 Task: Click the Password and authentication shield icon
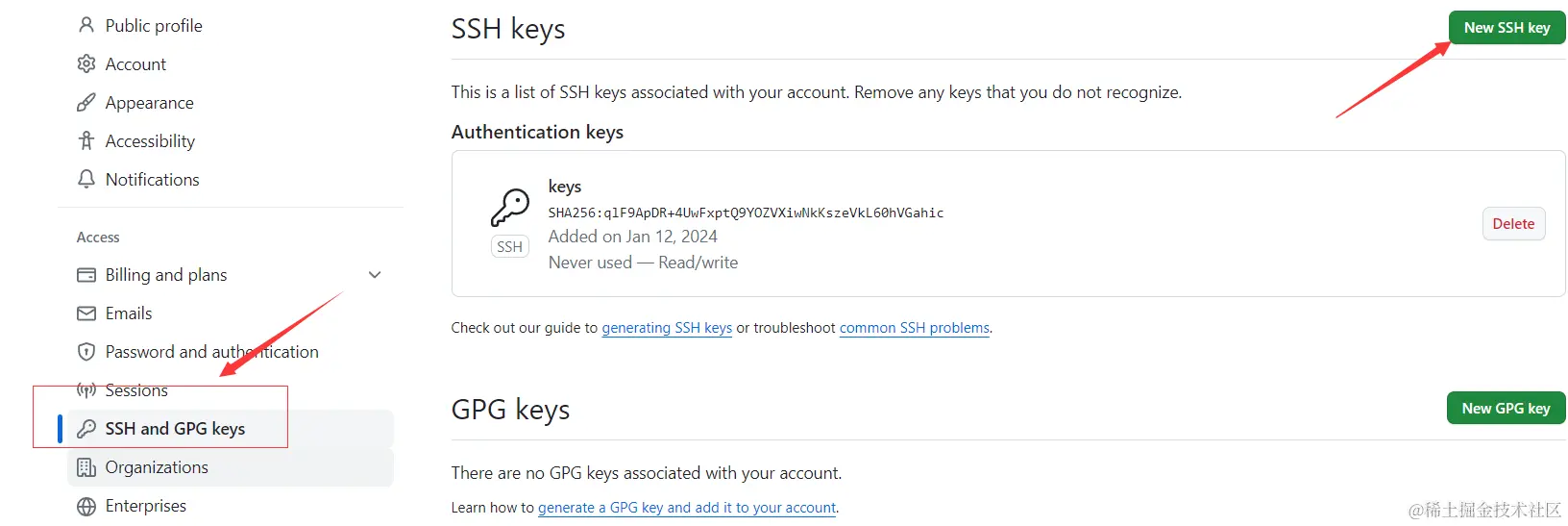tap(86, 352)
